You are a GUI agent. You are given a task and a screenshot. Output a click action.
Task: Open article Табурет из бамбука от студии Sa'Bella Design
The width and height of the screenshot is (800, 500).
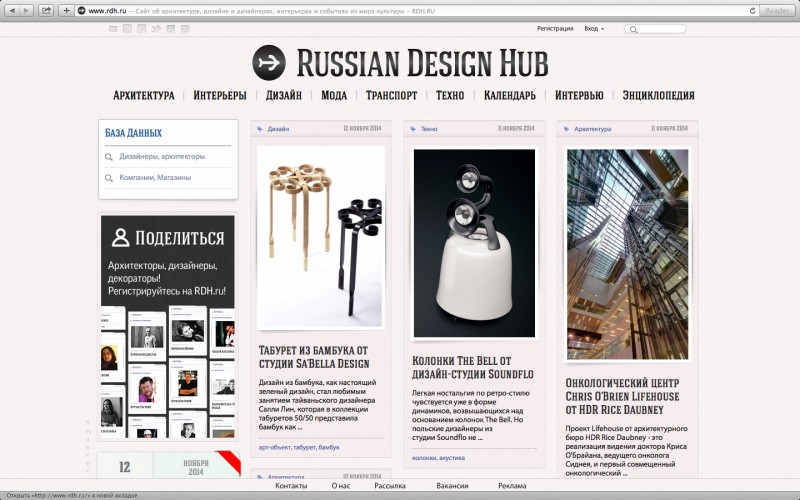click(314, 357)
